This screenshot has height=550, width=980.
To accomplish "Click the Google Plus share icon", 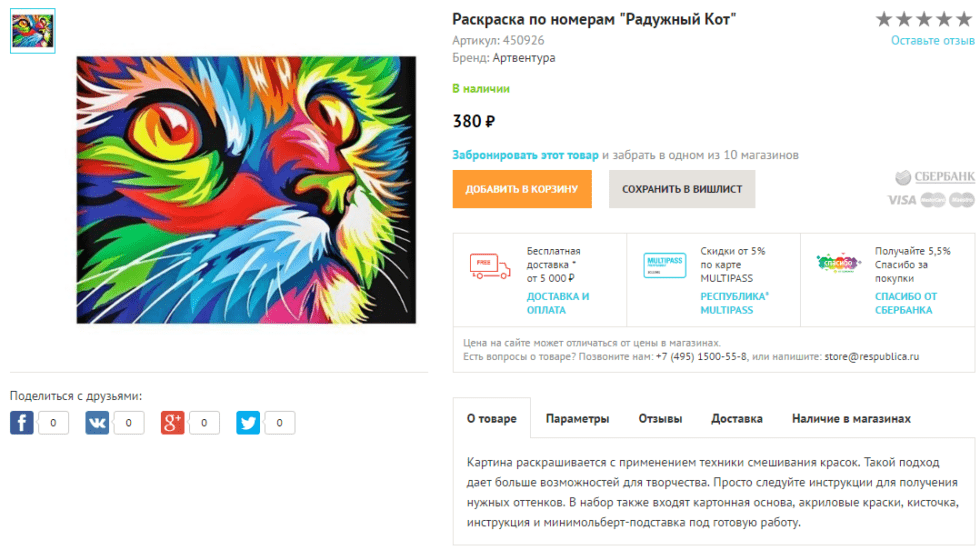I will pos(173,423).
